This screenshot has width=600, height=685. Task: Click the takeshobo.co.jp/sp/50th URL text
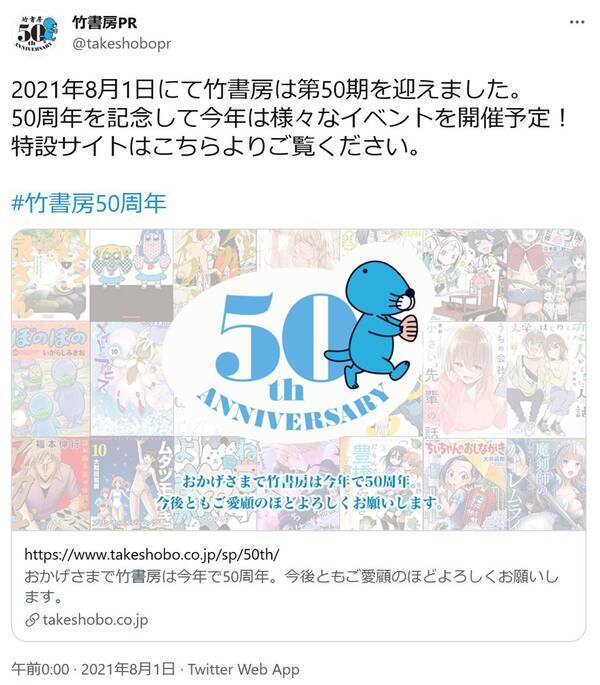(x=152, y=554)
